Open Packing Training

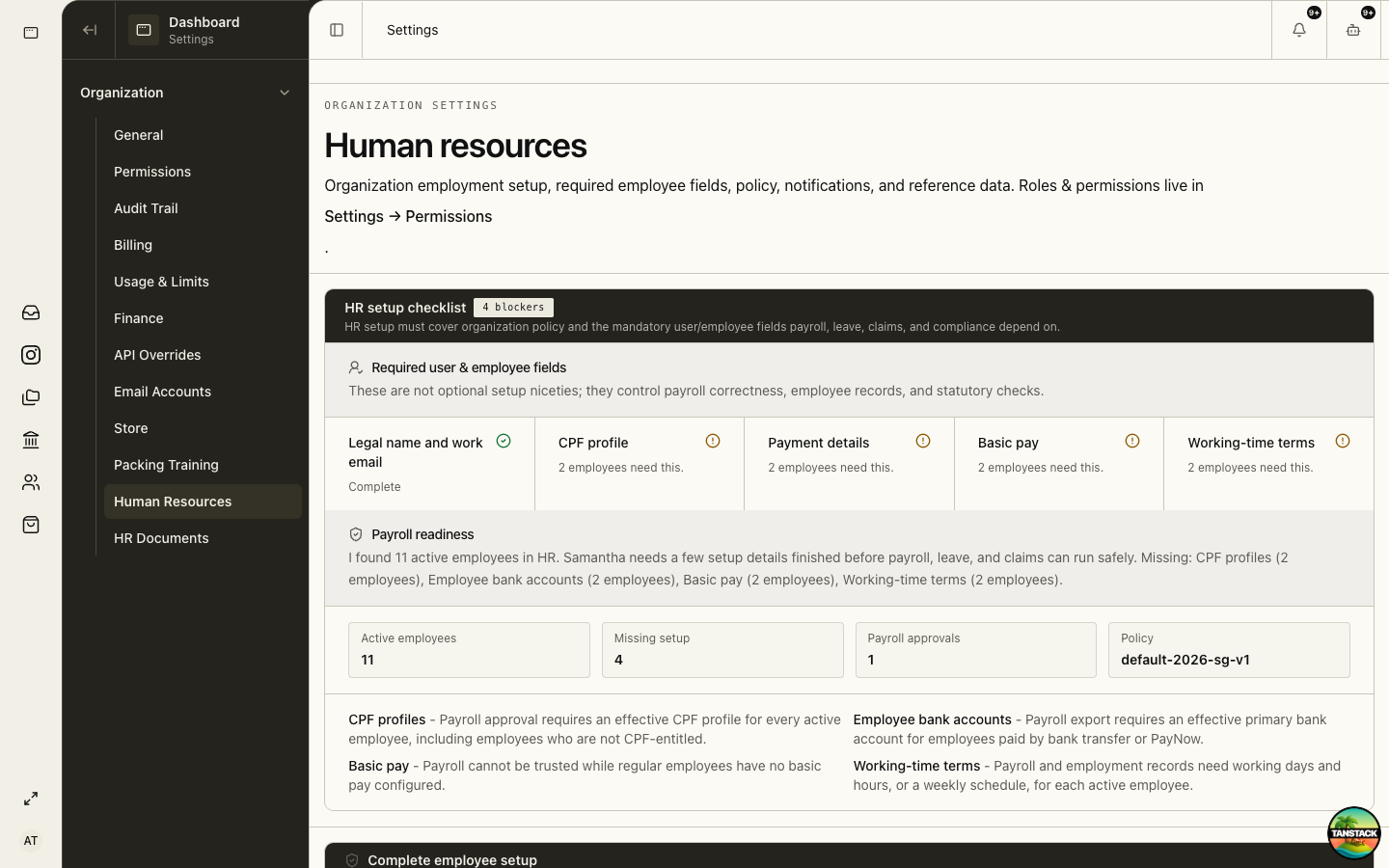[203, 465]
